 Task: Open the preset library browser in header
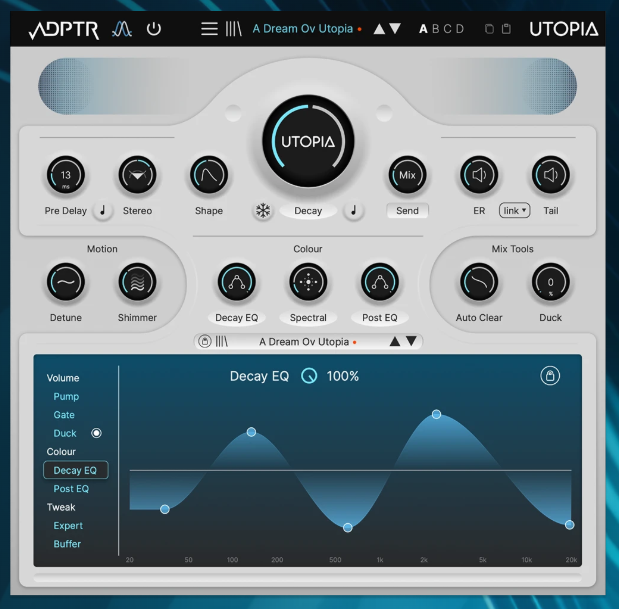click(233, 29)
